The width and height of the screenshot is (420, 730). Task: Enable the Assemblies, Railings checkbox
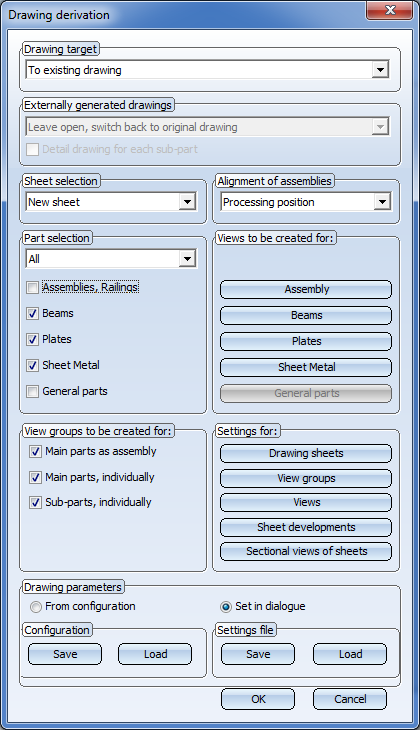[x=32, y=287]
